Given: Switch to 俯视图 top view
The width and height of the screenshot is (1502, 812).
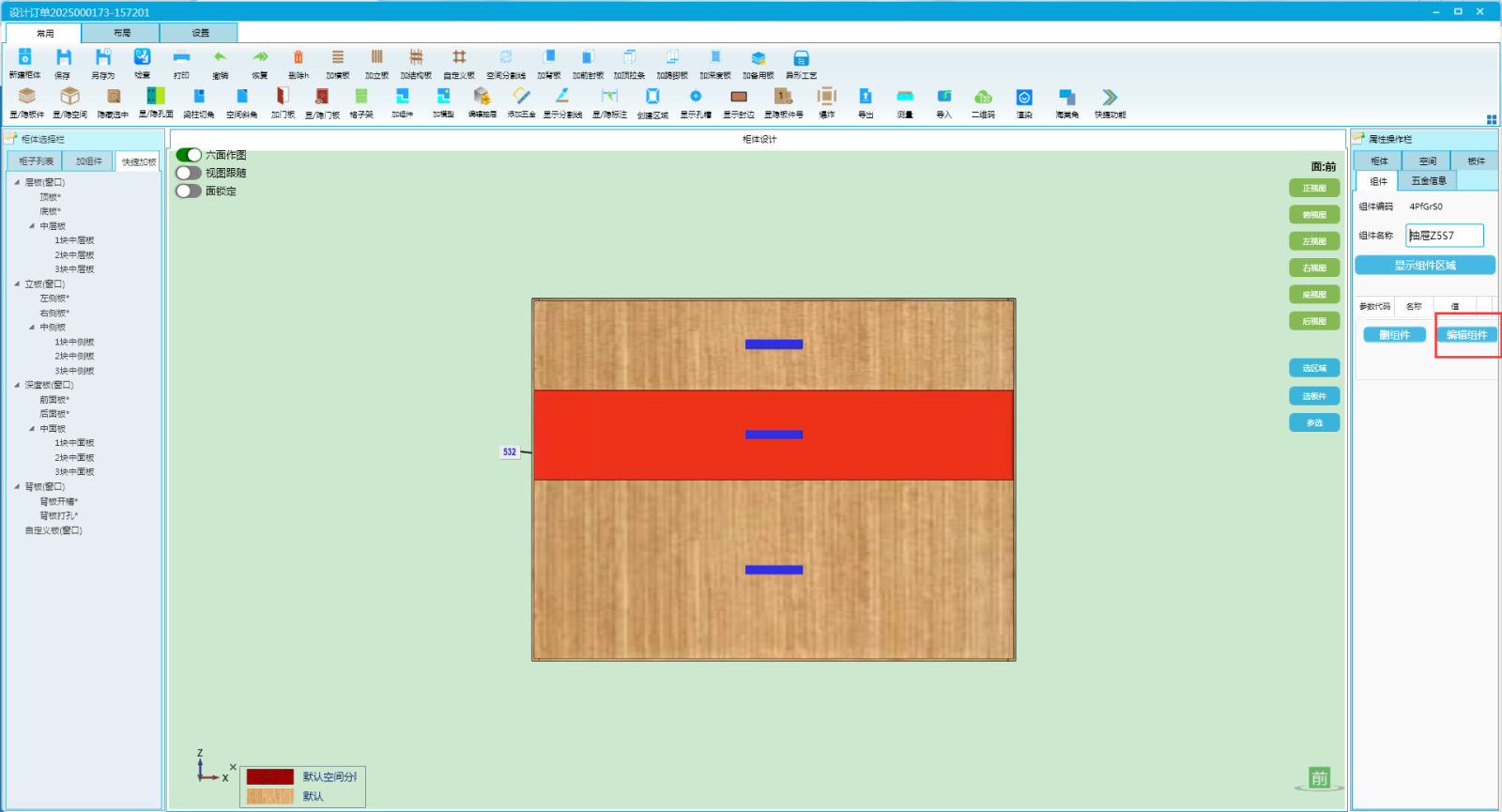Looking at the screenshot, I should pos(1314,215).
